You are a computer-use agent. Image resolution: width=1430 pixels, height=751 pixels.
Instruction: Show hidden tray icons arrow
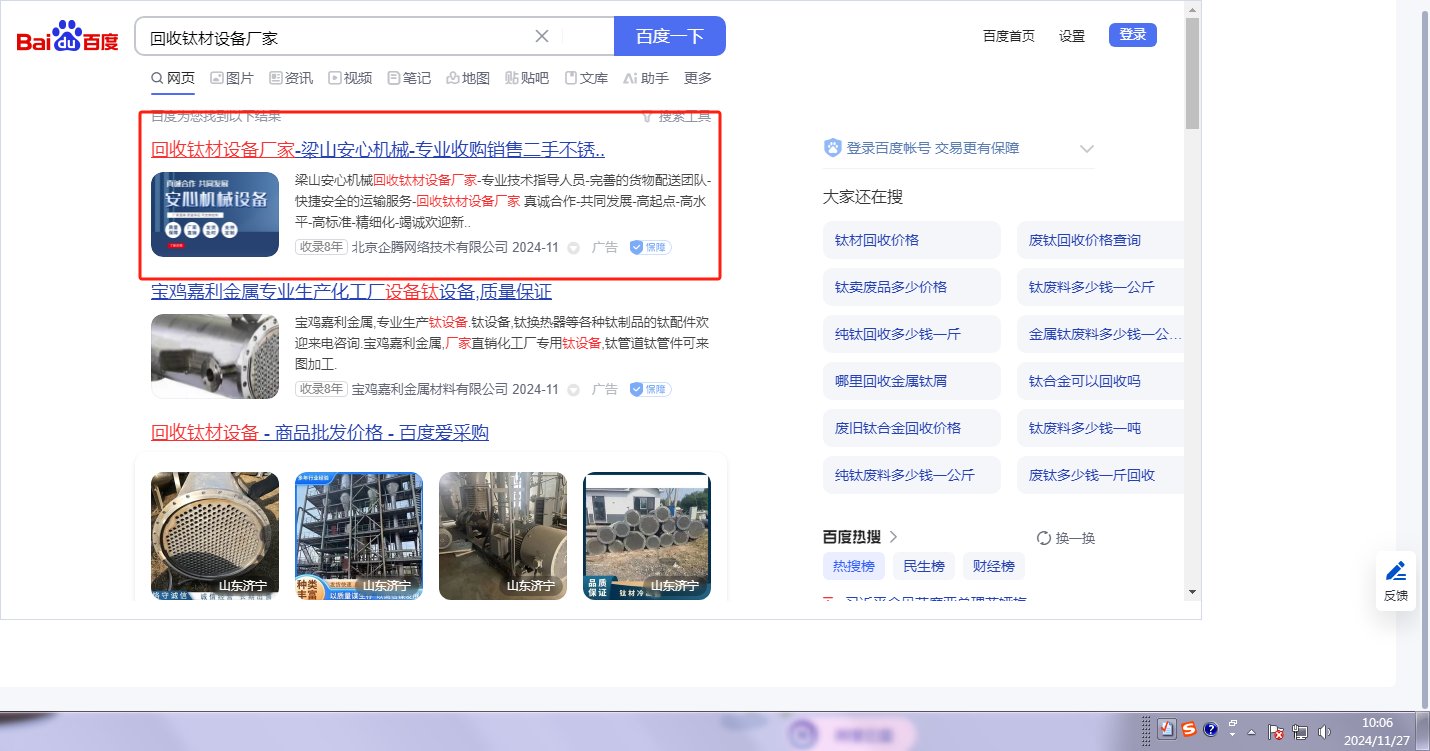point(1251,732)
